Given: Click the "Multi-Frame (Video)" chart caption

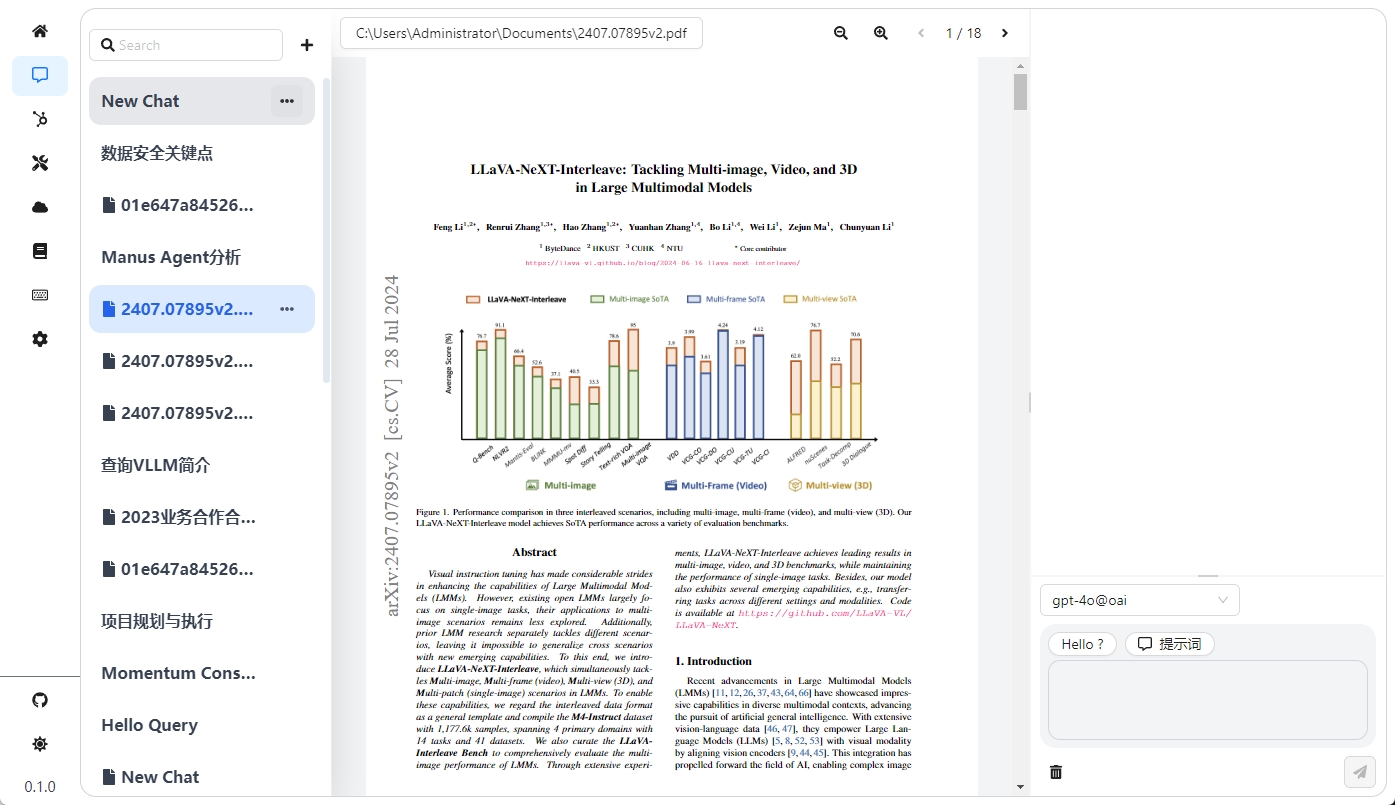Looking at the screenshot, I should [724, 486].
